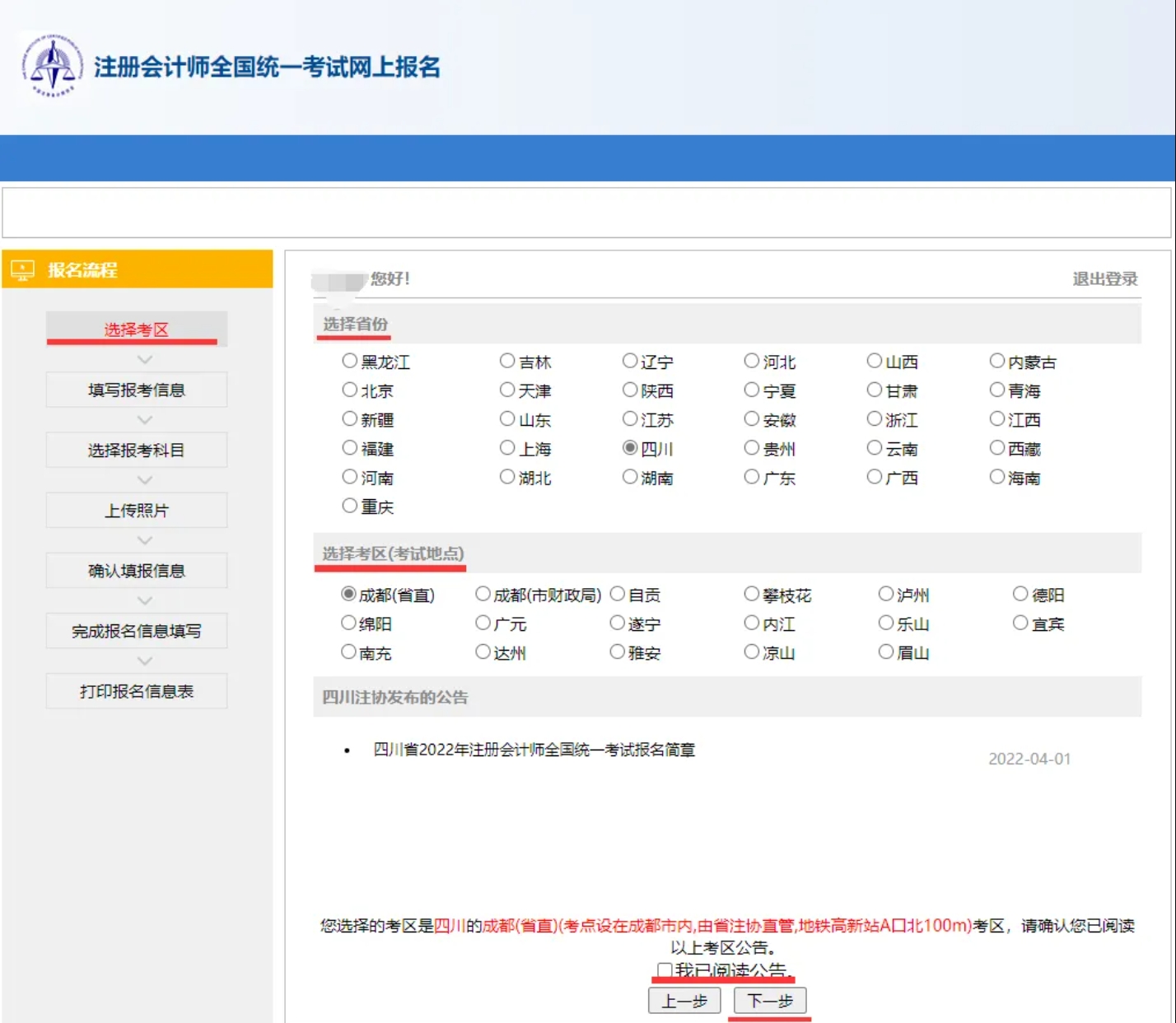Image resolution: width=1176 pixels, height=1023 pixels.
Task: Select 湖北 radio button
Action: pos(507,476)
